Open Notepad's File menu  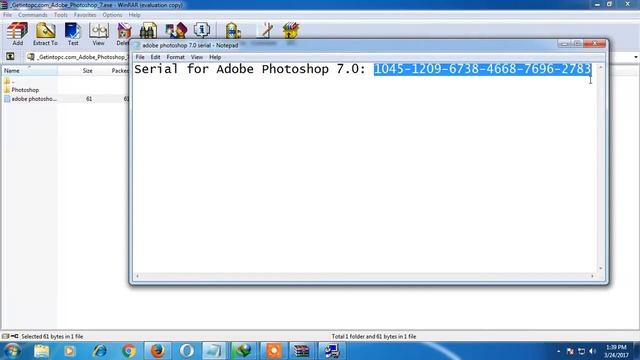140,57
